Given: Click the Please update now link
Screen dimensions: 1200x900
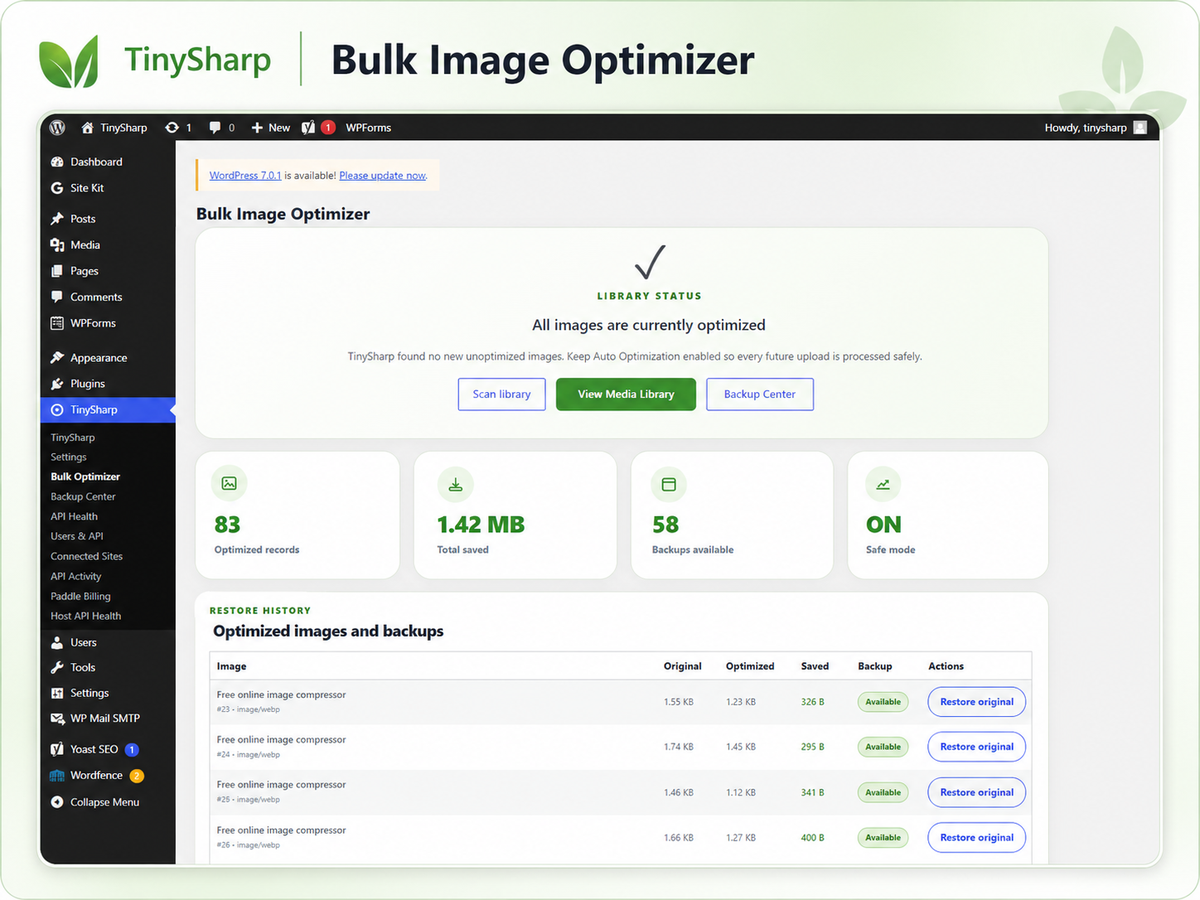Looking at the screenshot, I should tap(383, 175).
